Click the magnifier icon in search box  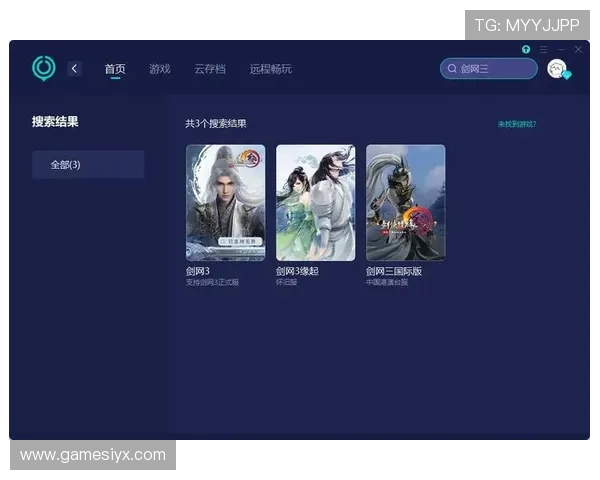(x=452, y=69)
